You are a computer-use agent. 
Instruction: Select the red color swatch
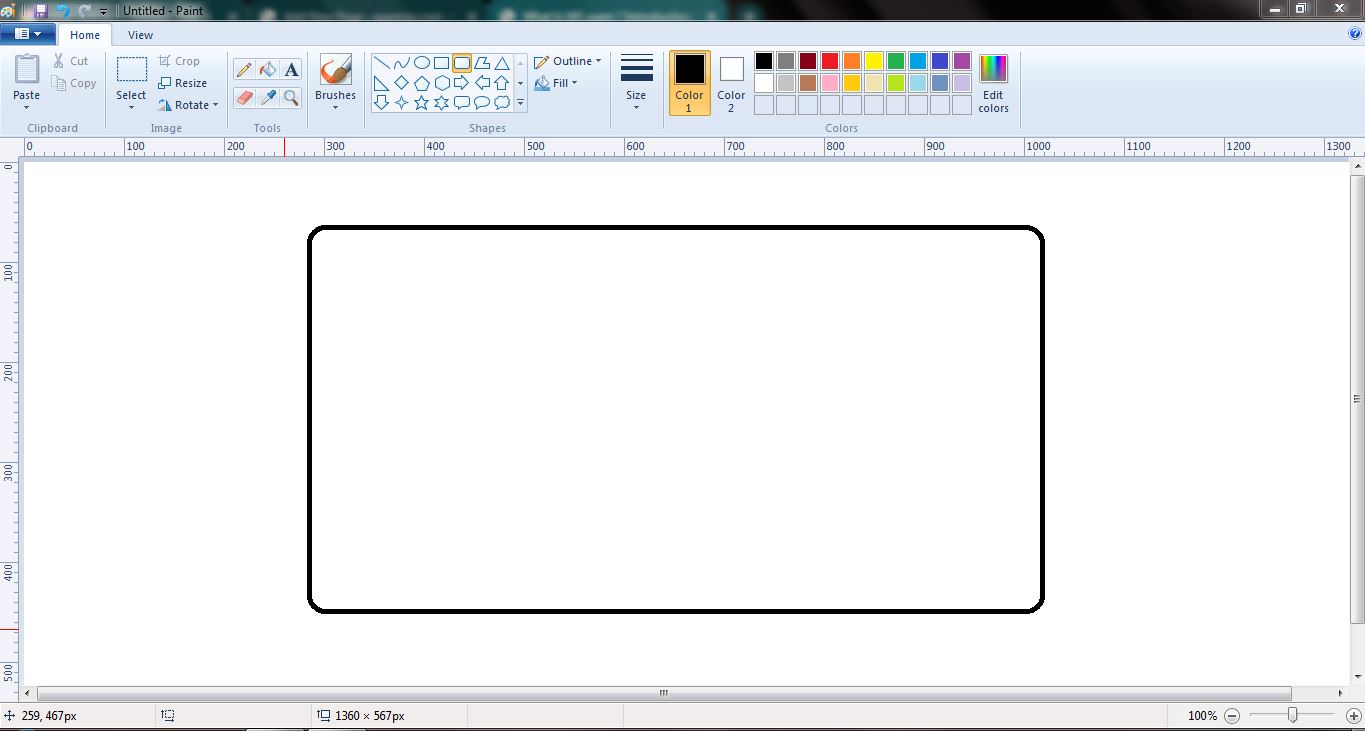coord(829,60)
